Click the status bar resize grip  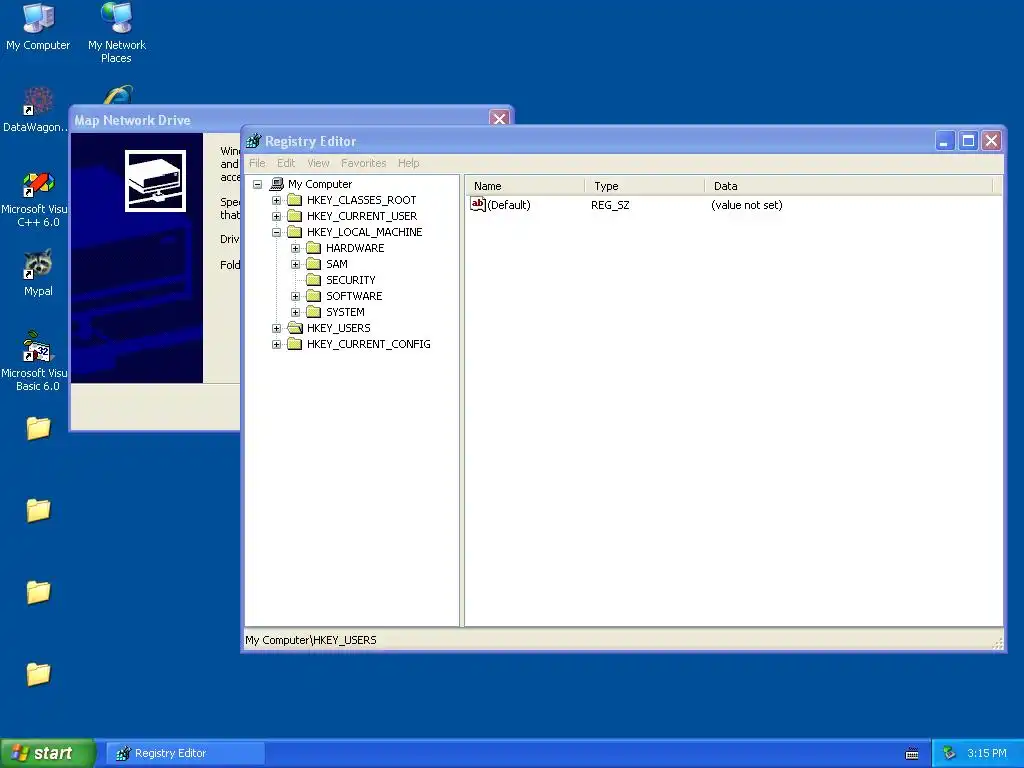(997, 643)
